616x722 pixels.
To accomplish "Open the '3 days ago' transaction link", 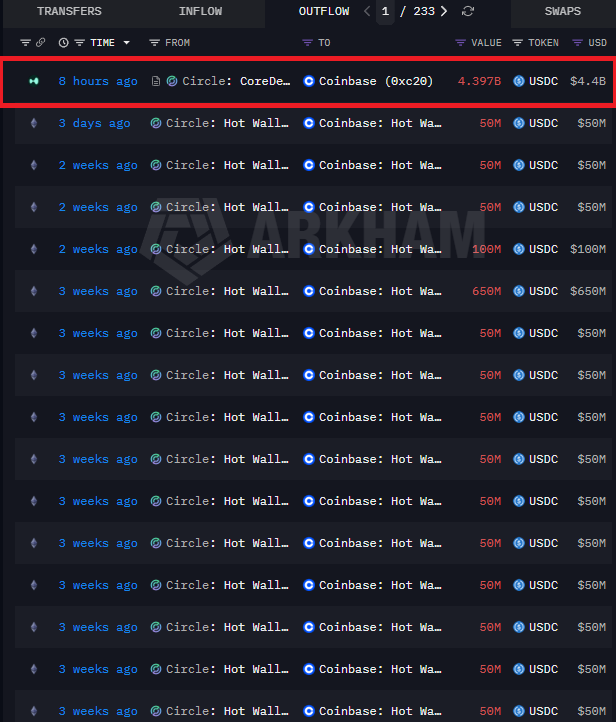I will 94,123.
